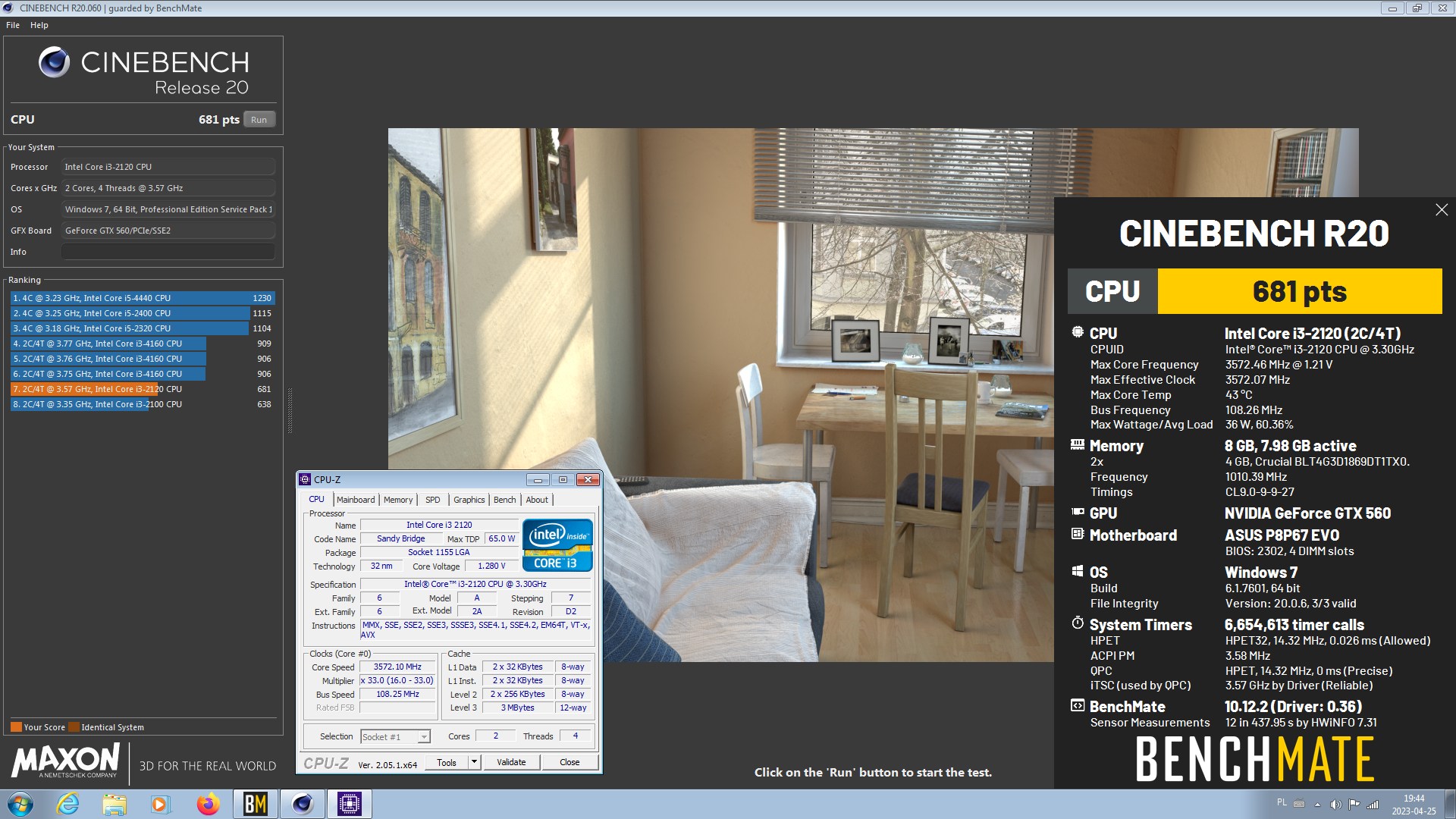This screenshot has width=1456, height=819.
Task: Click the Intel Core i3 inside badge
Action: coord(557,545)
